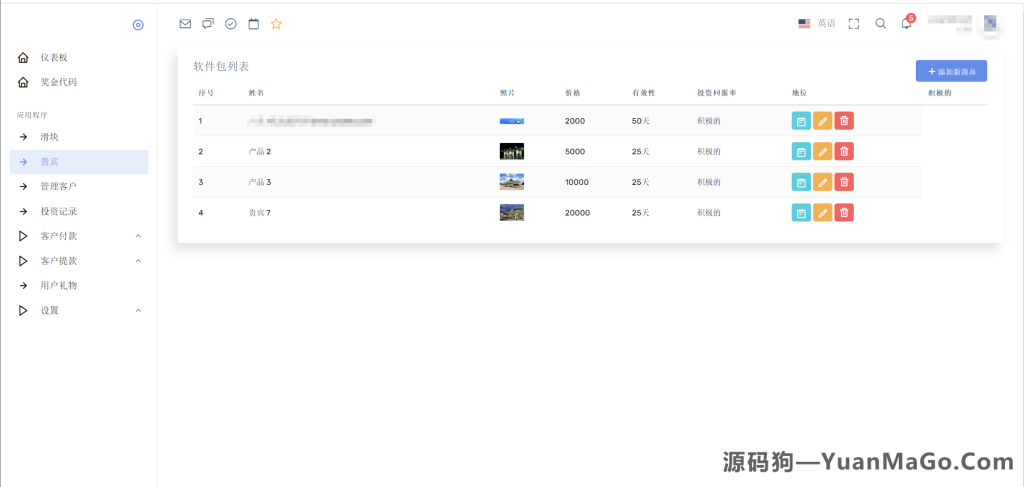Image resolution: width=1024 pixels, height=487 pixels.
Task: Click the US flag language icon
Action: (x=805, y=24)
